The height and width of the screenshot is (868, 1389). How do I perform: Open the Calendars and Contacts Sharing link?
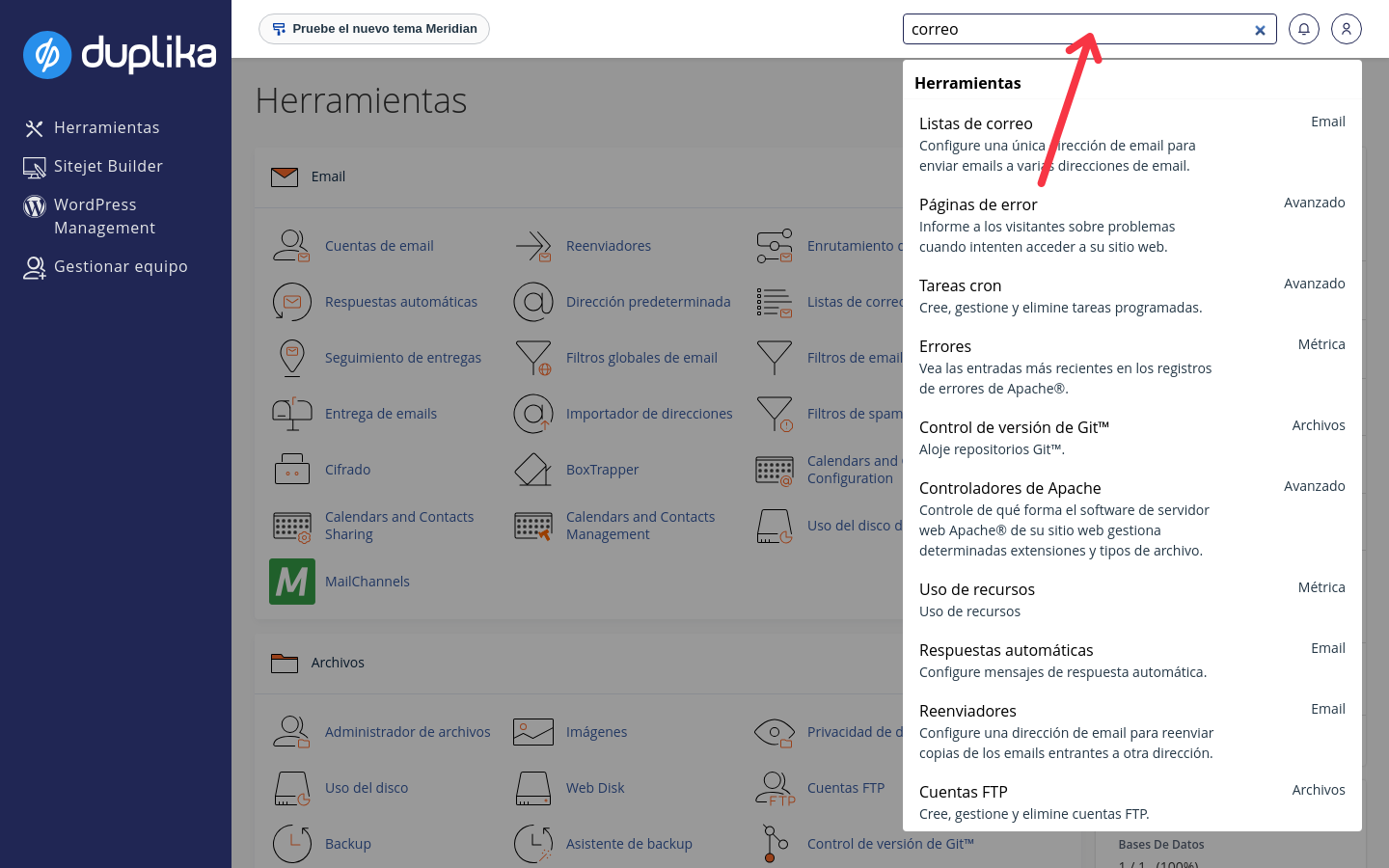(x=399, y=526)
